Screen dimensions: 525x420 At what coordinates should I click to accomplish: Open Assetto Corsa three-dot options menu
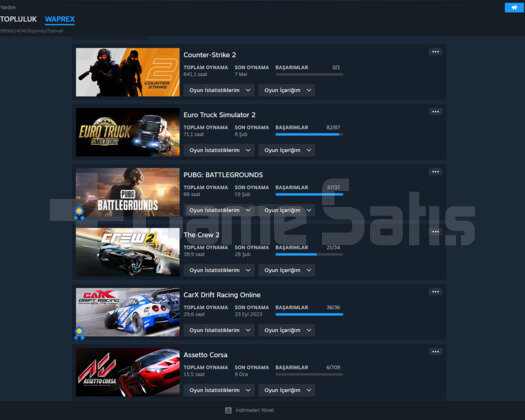tap(435, 351)
